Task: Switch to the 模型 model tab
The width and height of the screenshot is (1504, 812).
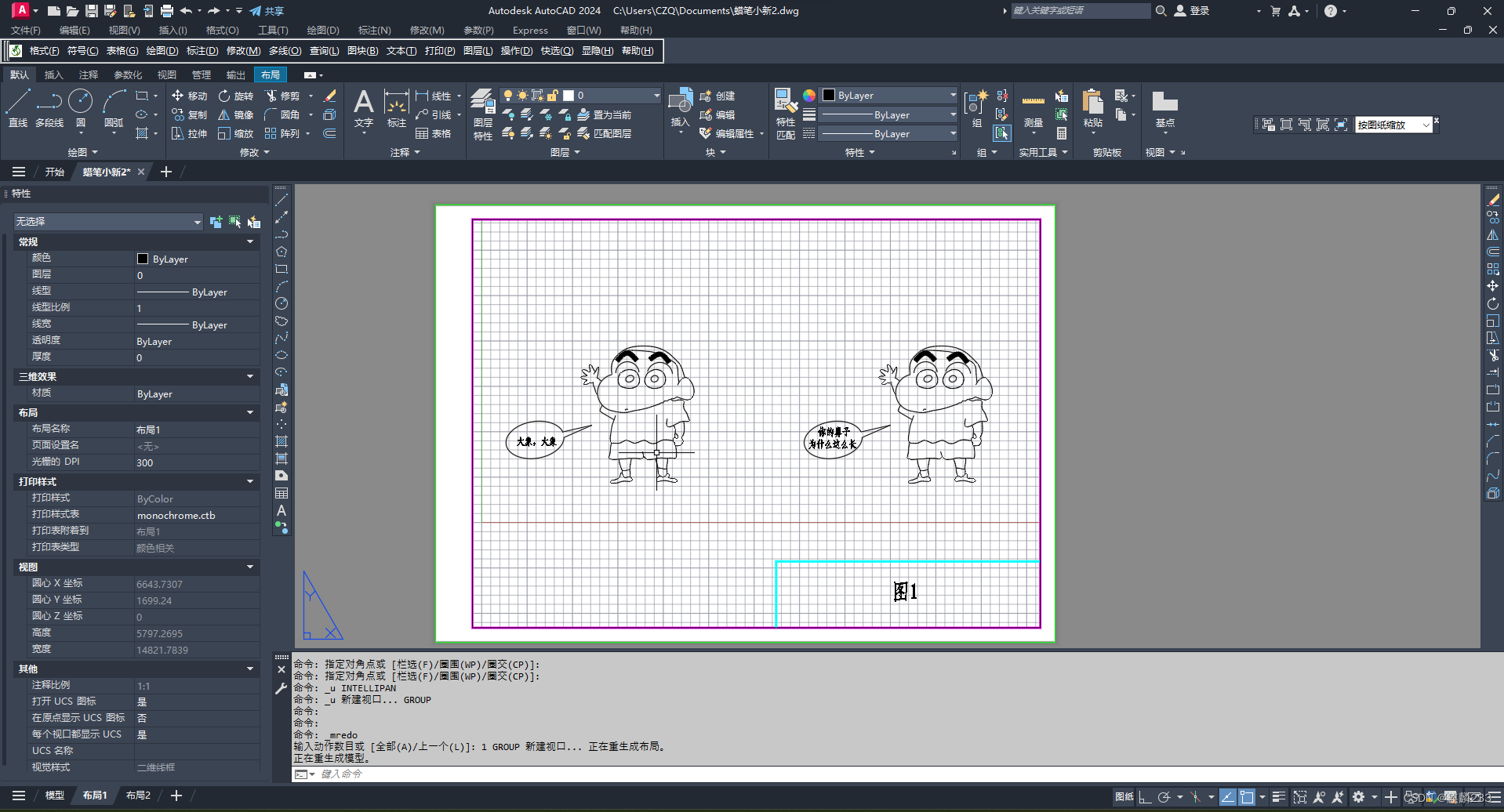Action: click(54, 796)
